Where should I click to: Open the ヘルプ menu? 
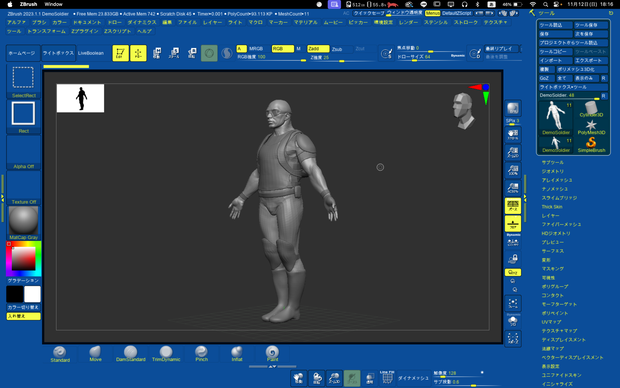point(144,31)
